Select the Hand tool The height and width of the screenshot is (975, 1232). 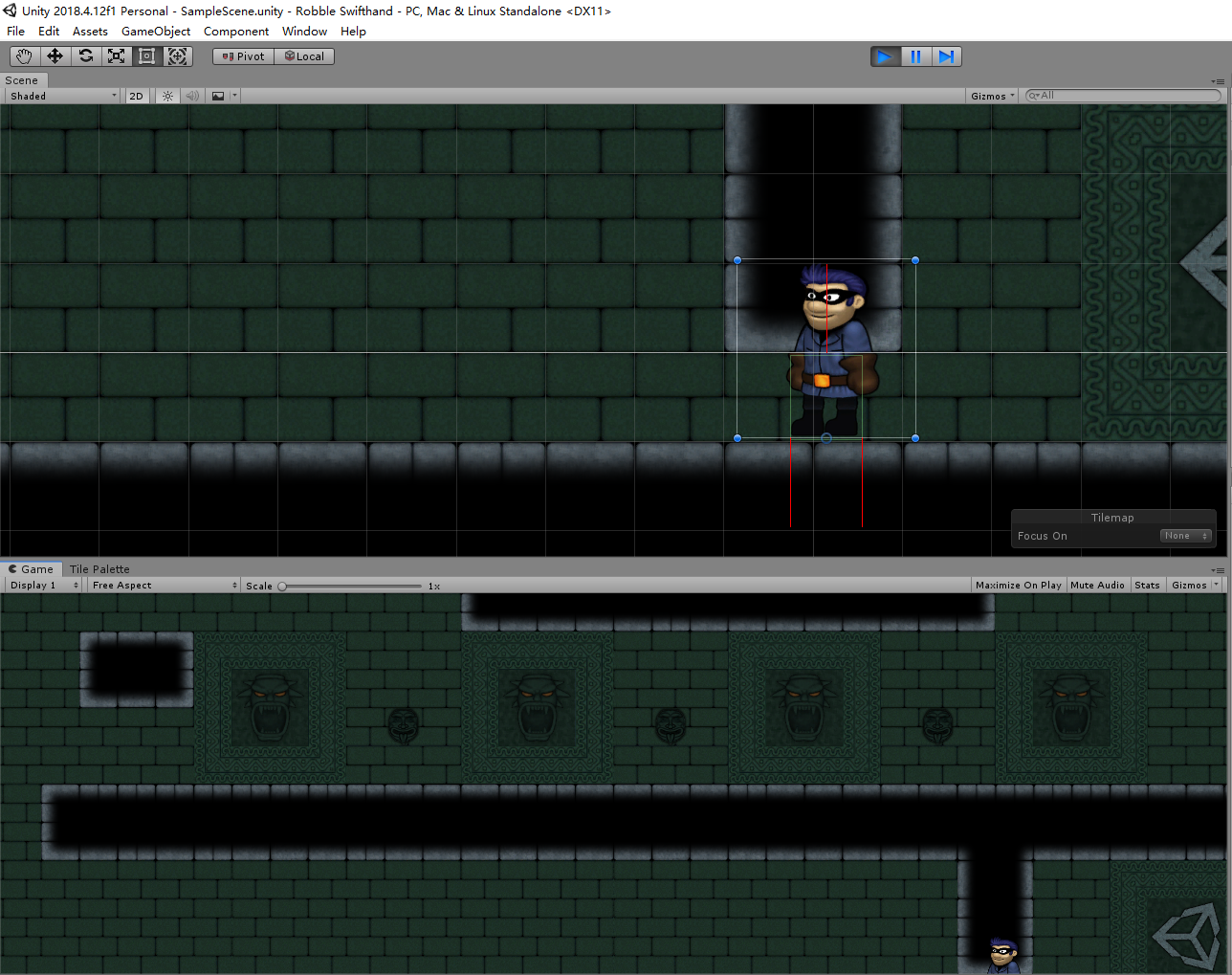point(25,56)
